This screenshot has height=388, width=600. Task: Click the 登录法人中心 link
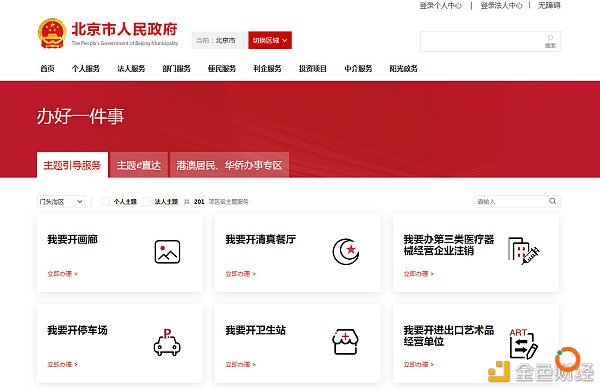click(x=501, y=5)
